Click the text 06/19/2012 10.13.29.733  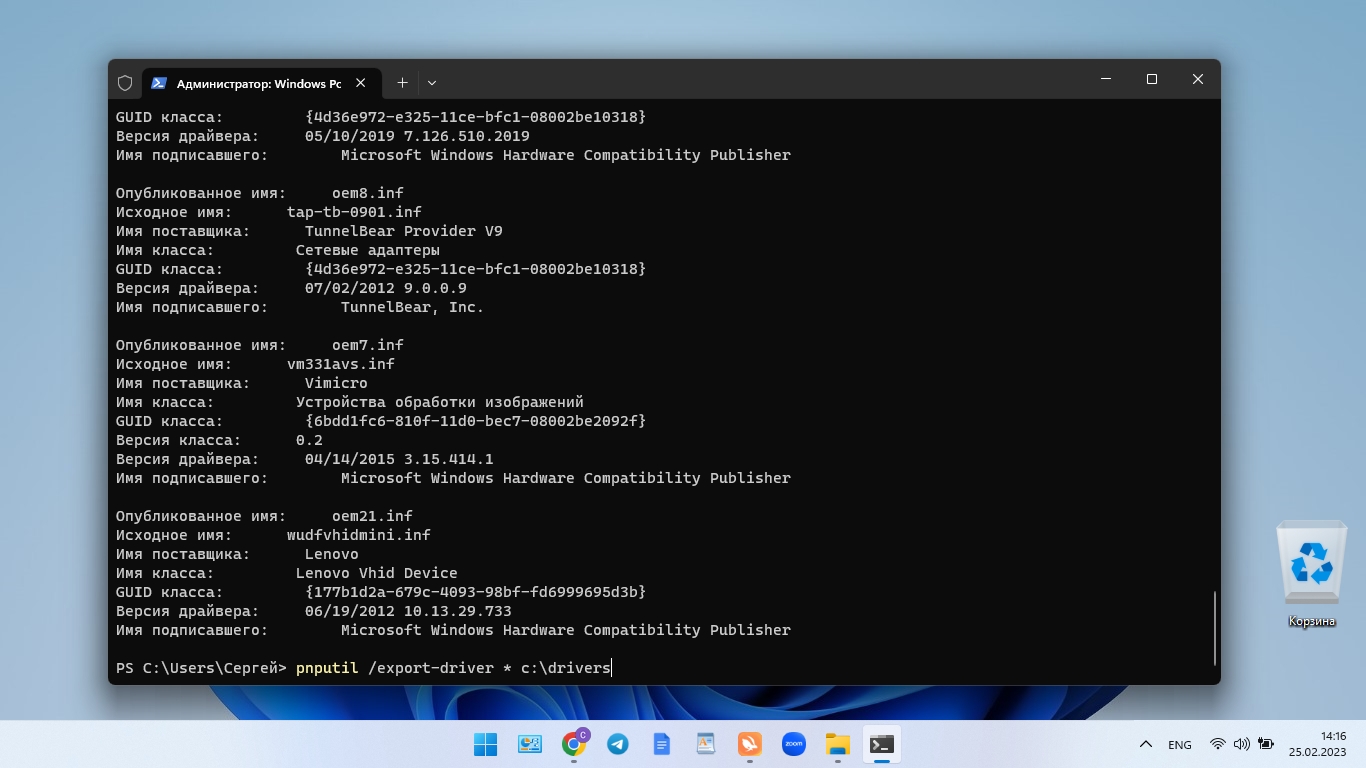tap(408, 611)
